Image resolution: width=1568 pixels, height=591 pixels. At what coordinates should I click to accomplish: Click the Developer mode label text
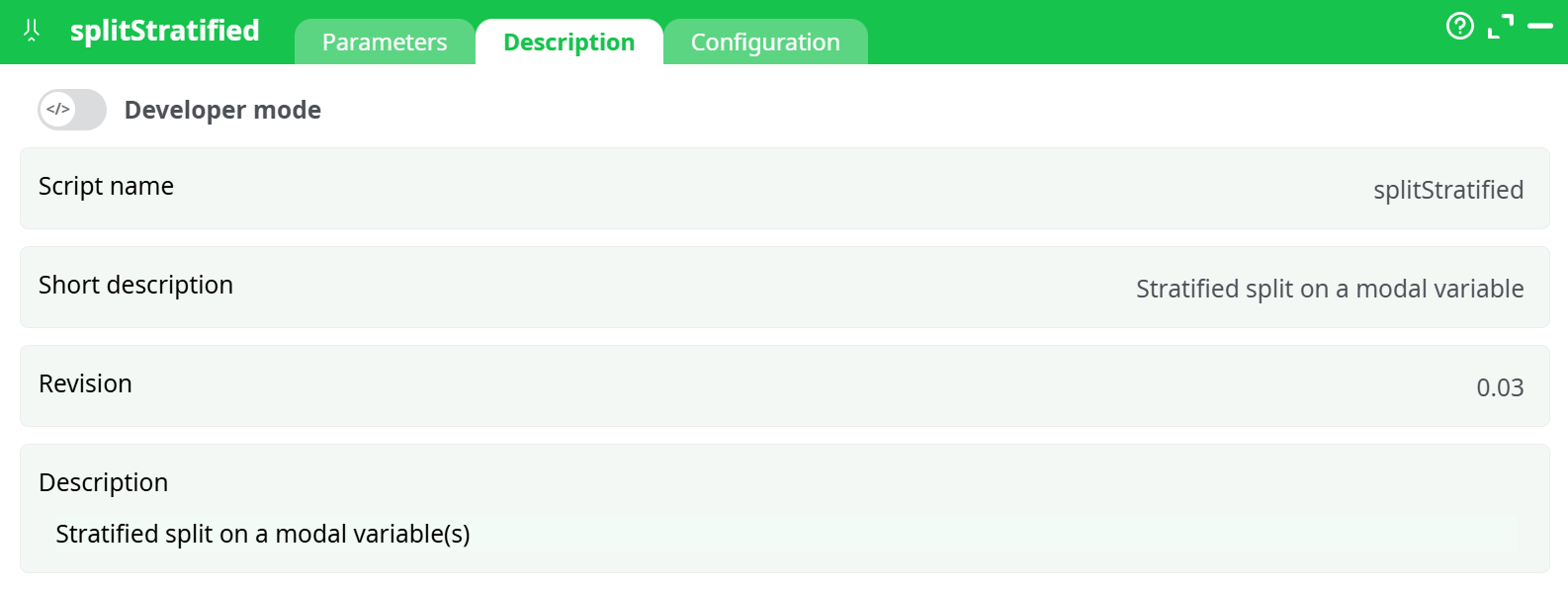pyautogui.click(x=222, y=110)
